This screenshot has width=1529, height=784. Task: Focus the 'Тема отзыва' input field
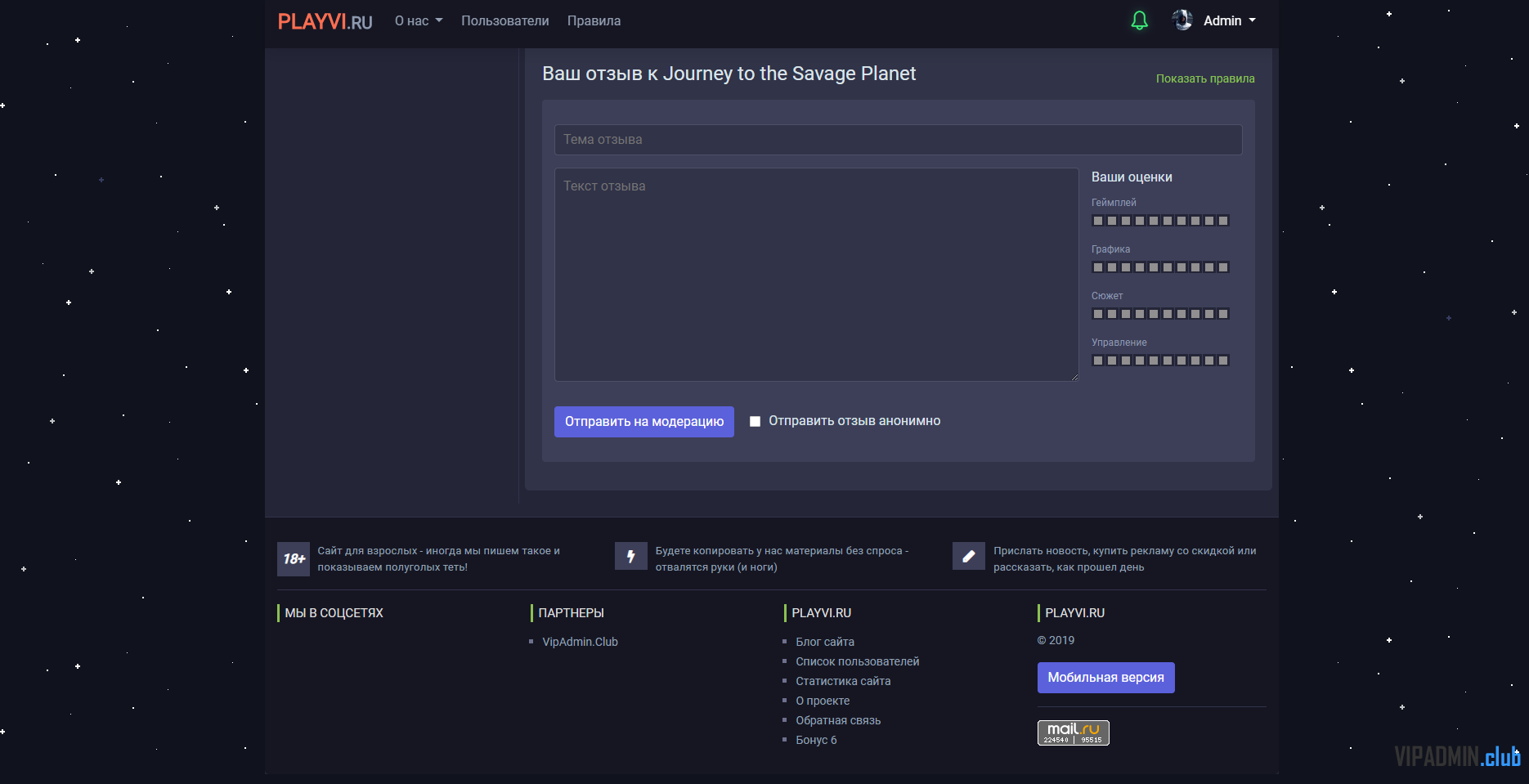point(898,140)
